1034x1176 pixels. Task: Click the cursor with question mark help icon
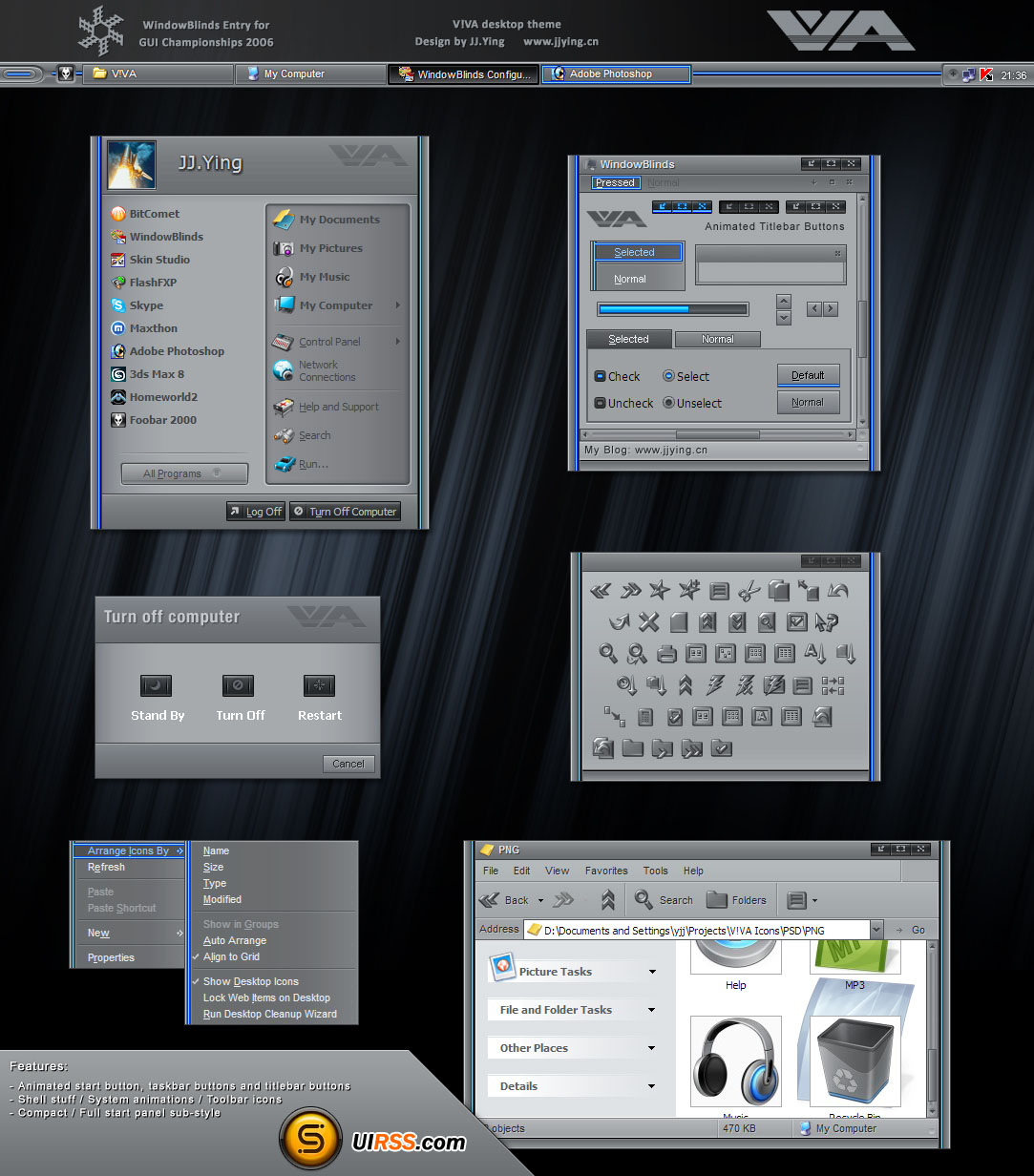click(x=826, y=622)
